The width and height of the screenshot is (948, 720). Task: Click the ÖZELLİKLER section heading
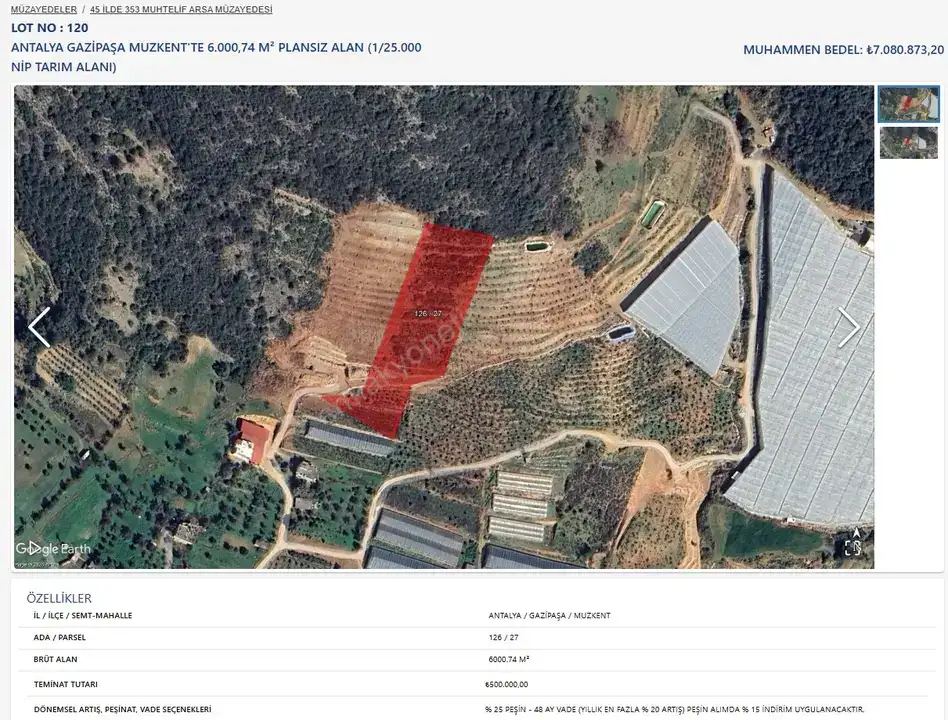point(59,598)
